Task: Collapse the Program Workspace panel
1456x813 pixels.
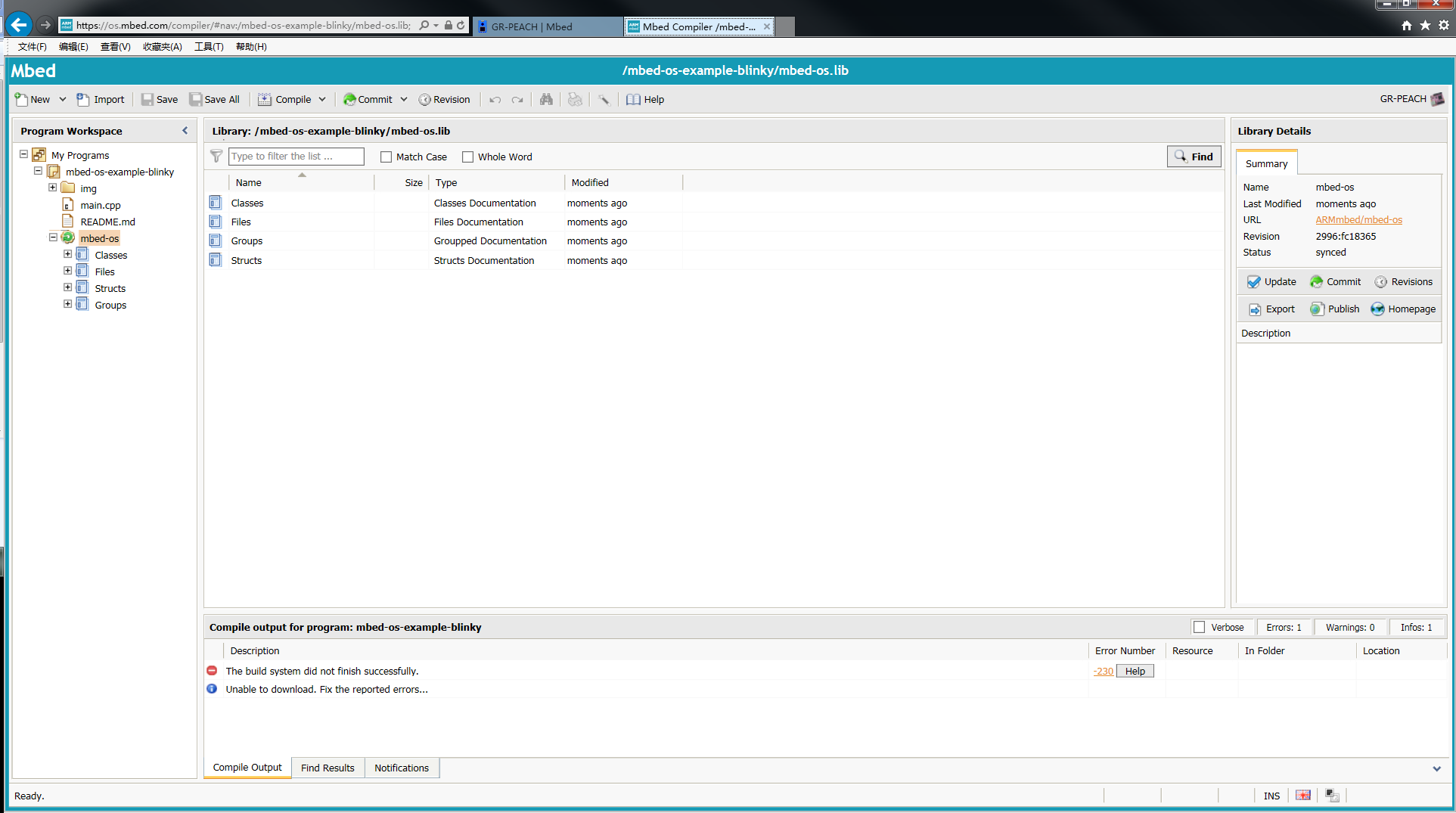Action: [x=185, y=131]
